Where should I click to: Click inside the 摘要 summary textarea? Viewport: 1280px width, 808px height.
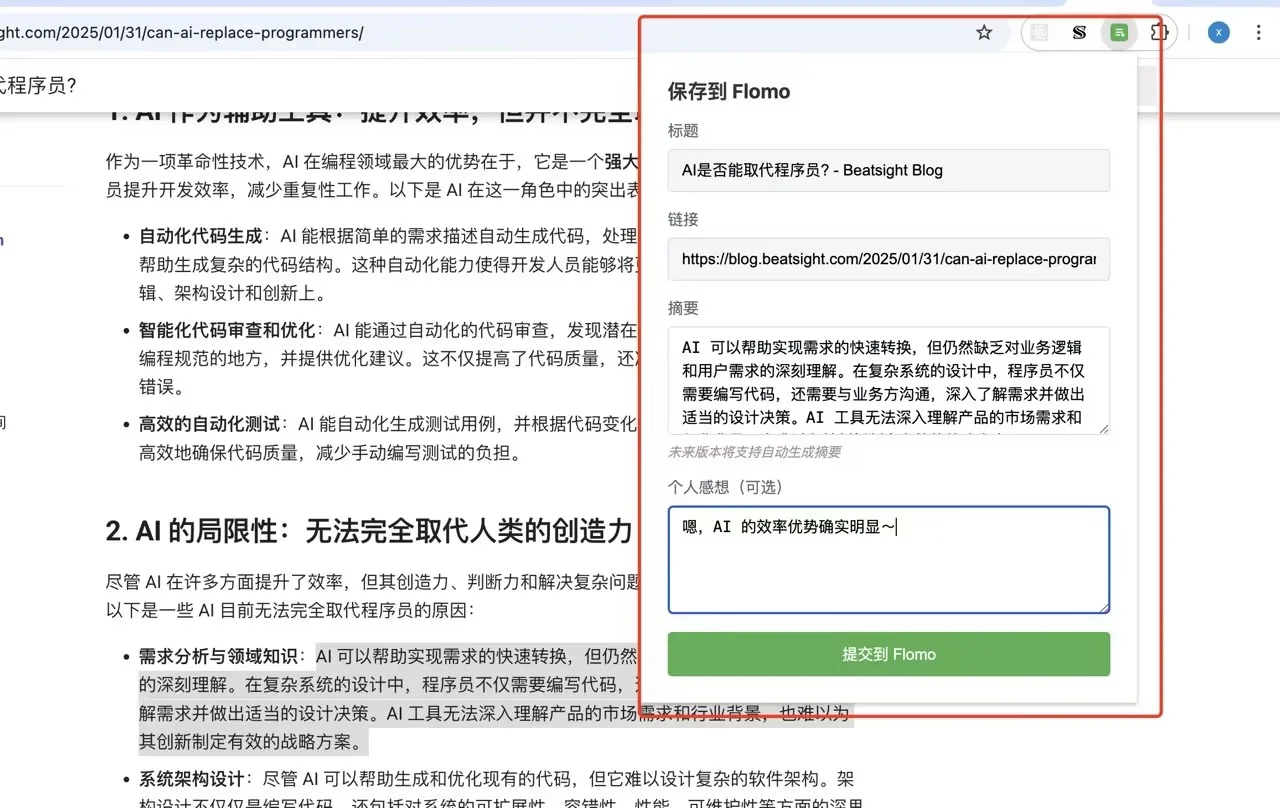[x=888, y=380]
